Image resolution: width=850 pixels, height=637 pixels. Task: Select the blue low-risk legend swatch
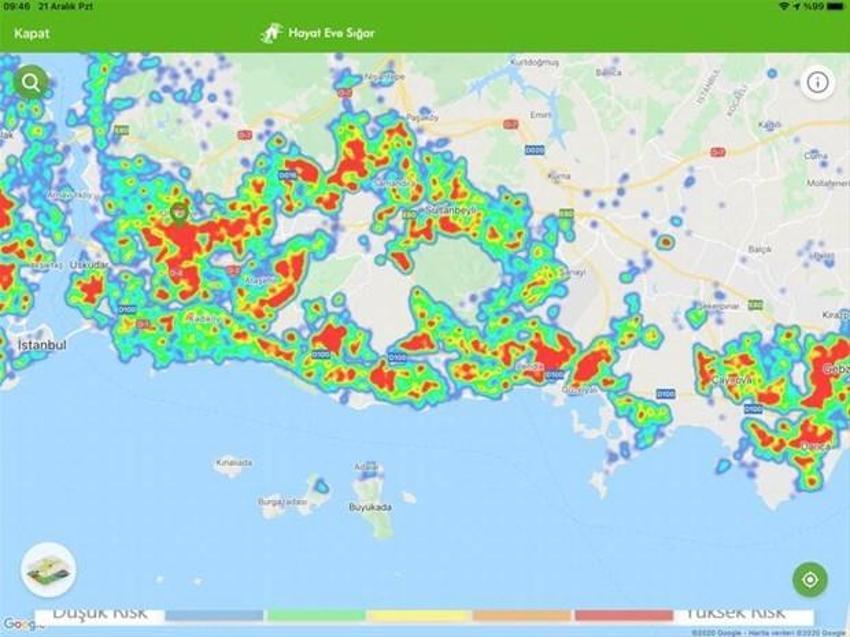(x=214, y=615)
